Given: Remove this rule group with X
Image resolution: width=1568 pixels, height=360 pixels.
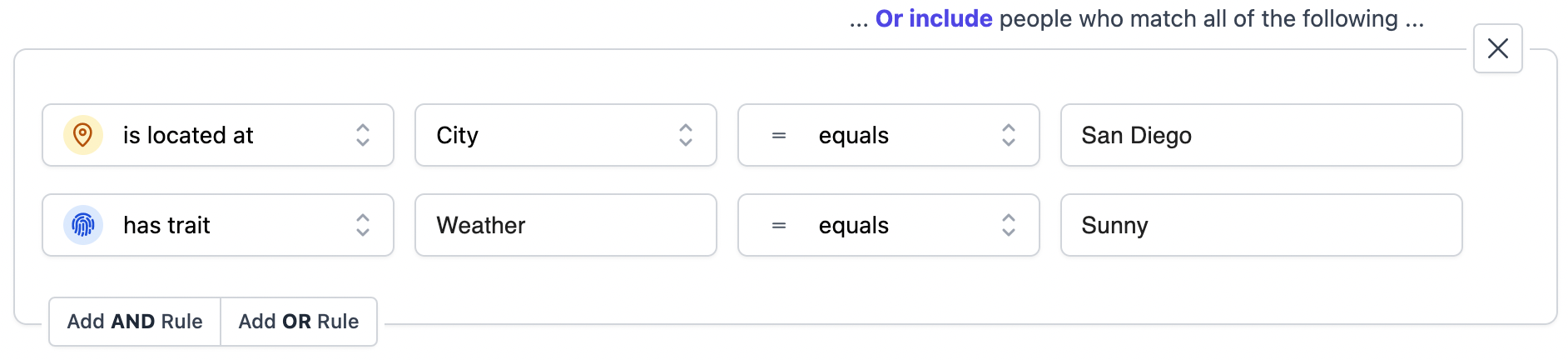Looking at the screenshot, I should coord(1497,48).
